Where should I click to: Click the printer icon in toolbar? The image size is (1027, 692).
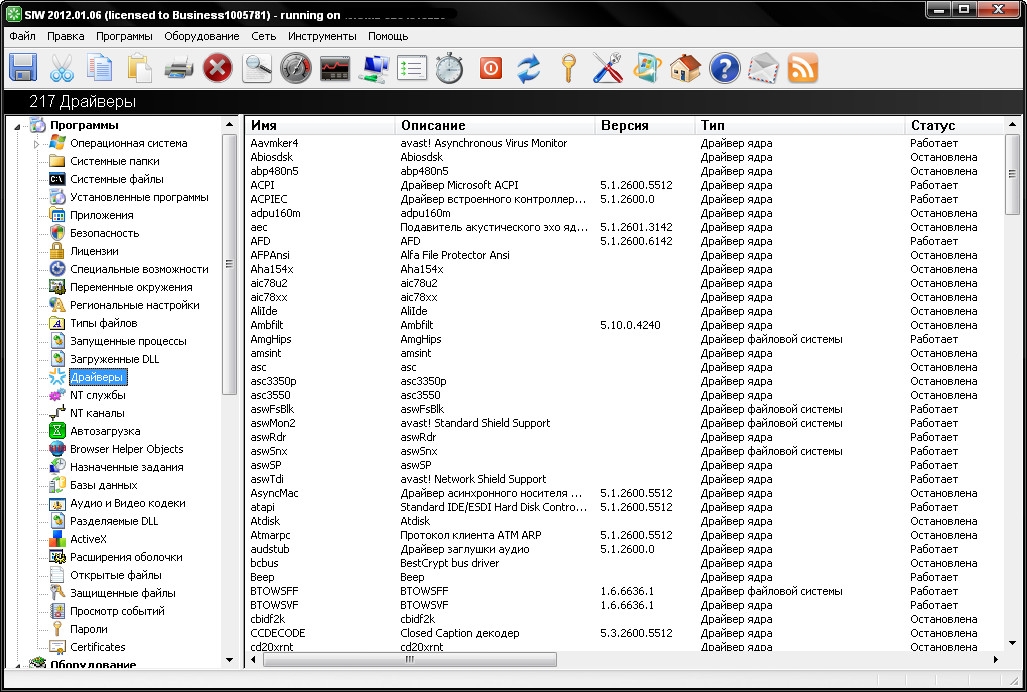point(178,68)
